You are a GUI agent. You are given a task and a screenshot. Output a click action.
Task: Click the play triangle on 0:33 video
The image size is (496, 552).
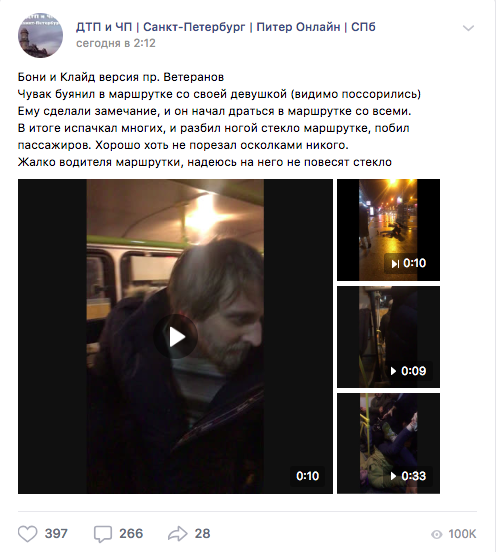(x=393, y=476)
